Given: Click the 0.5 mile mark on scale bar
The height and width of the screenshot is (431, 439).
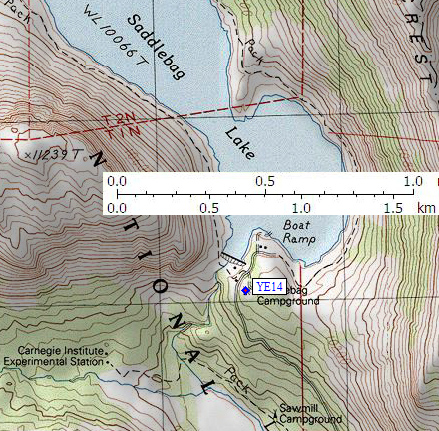Looking at the screenshot, I should click(x=265, y=182).
